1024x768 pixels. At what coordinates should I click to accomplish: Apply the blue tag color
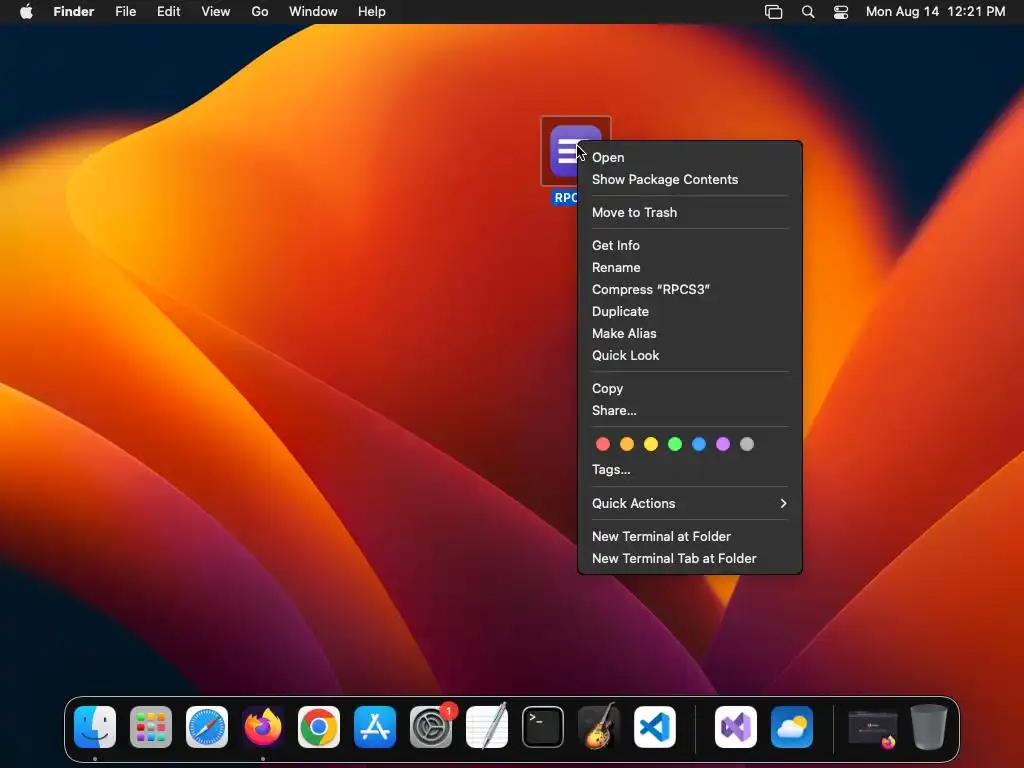tap(699, 444)
